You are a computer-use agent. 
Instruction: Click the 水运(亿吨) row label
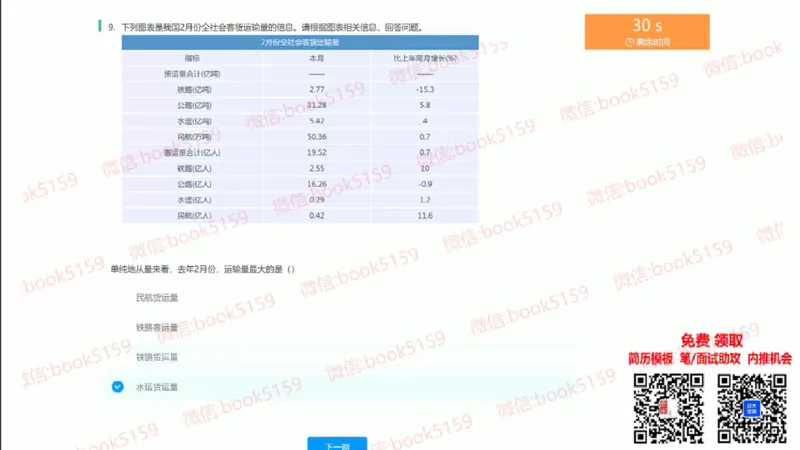pyautogui.click(x=194, y=121)
